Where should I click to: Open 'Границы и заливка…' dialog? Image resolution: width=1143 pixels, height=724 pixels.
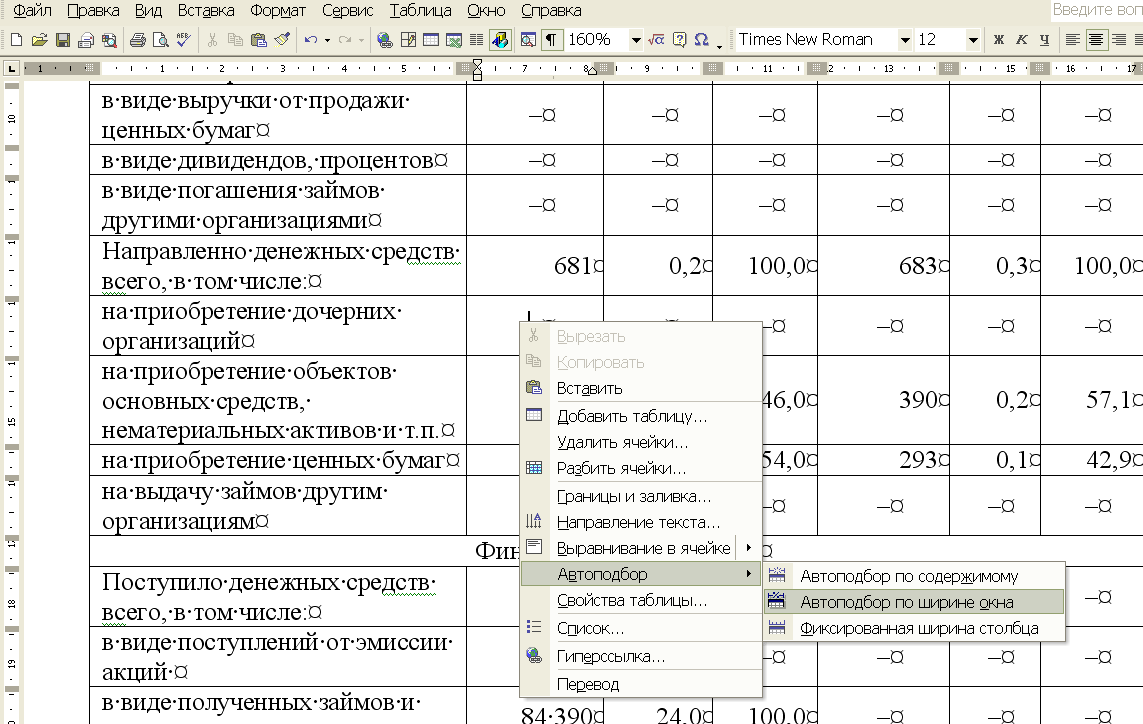point(641,497)
